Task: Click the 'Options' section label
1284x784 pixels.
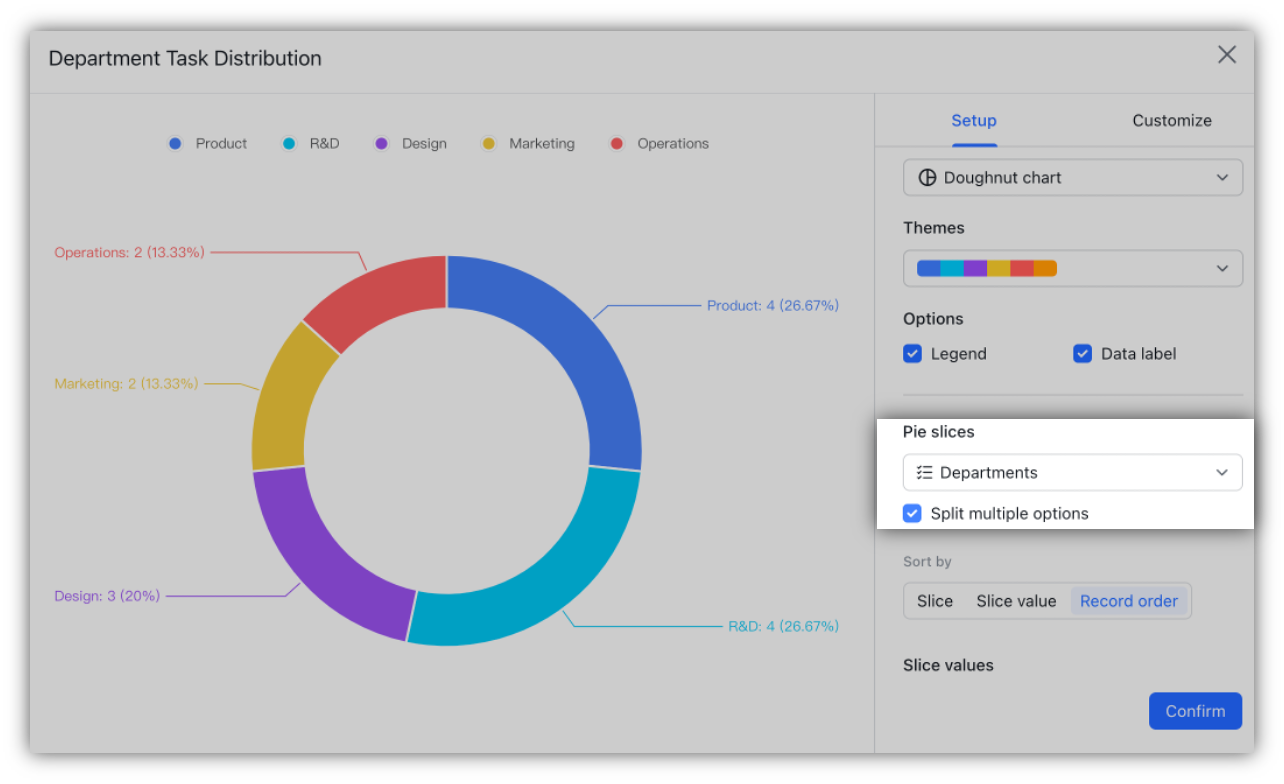Action: click(x=933, y=319)
